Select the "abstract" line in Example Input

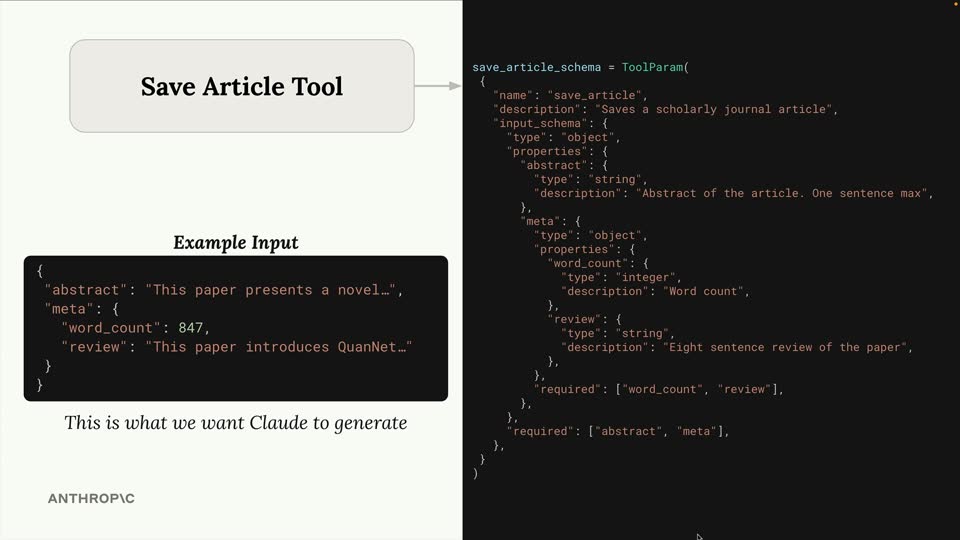coord(223,290)
